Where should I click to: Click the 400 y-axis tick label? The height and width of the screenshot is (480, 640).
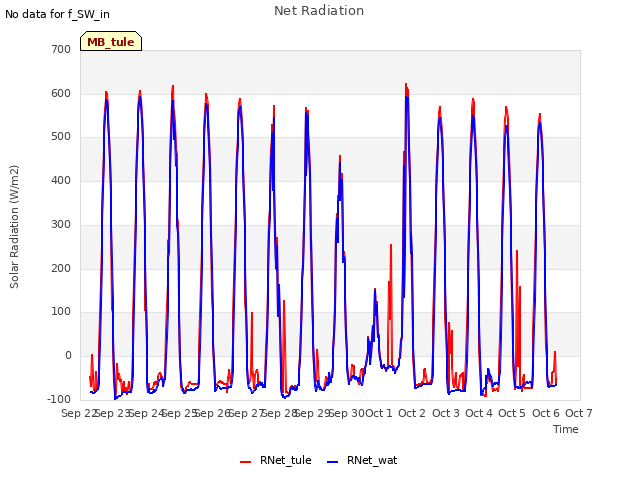tap(61, 180)
